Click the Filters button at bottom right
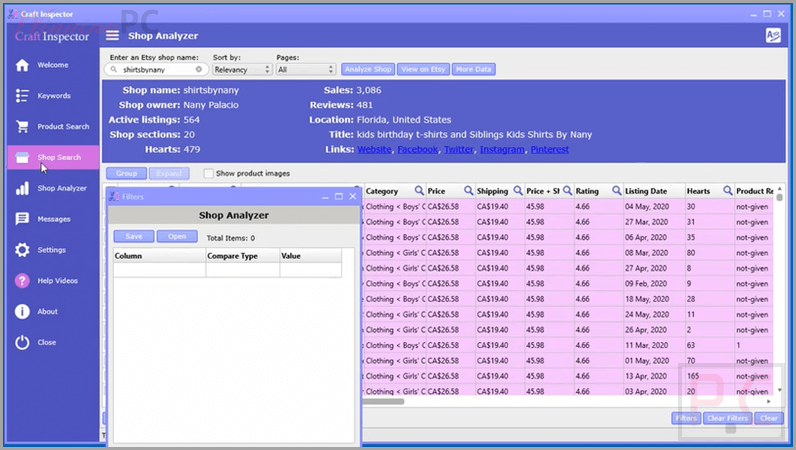The height and width of the screenshot is (450, 796). [686, 418]
